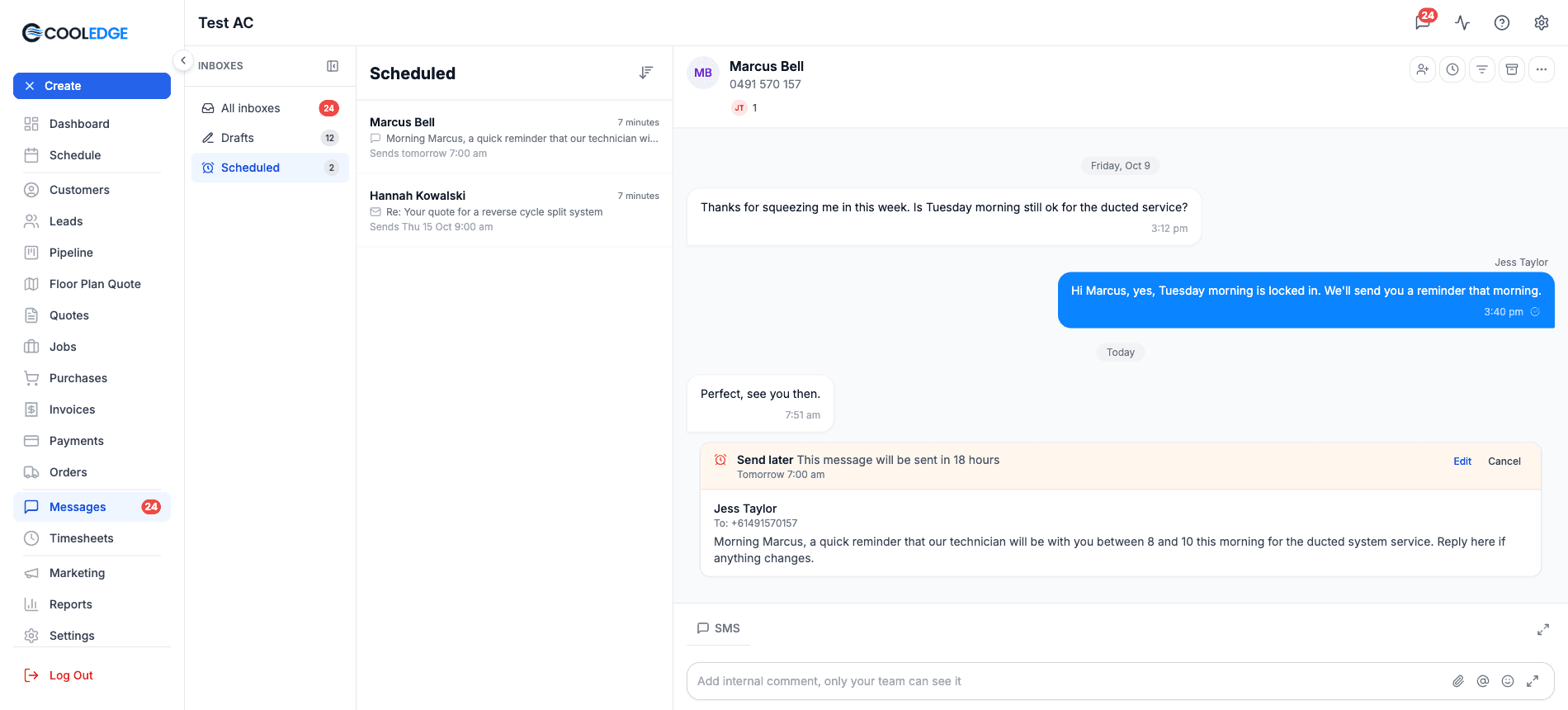Open the notifications chat icon with 24 badge
The width and height of the screenshot is (1568, 710).
1424,21
